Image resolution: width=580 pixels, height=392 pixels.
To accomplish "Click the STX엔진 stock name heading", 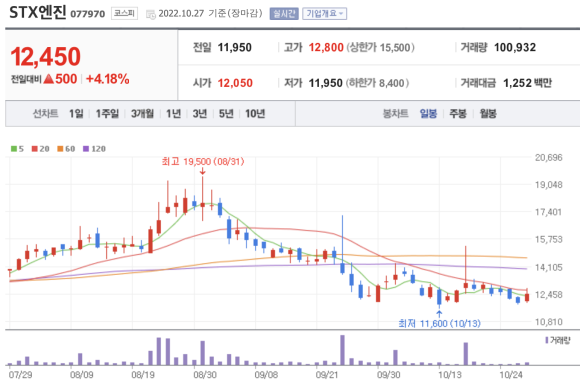I will point(38,13).
